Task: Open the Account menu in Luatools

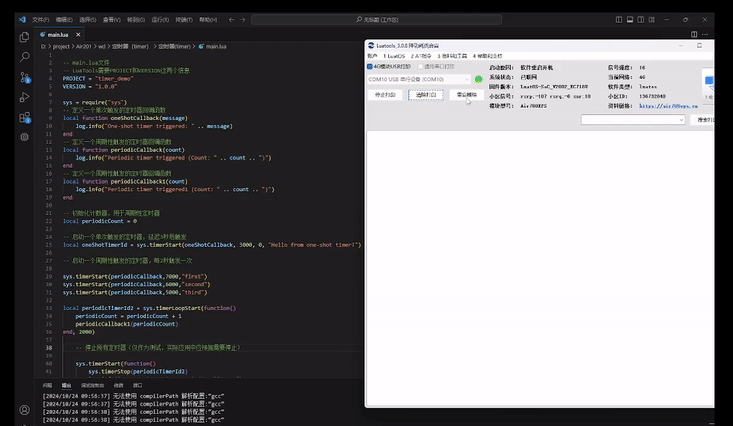Action: tap(372, 56)
